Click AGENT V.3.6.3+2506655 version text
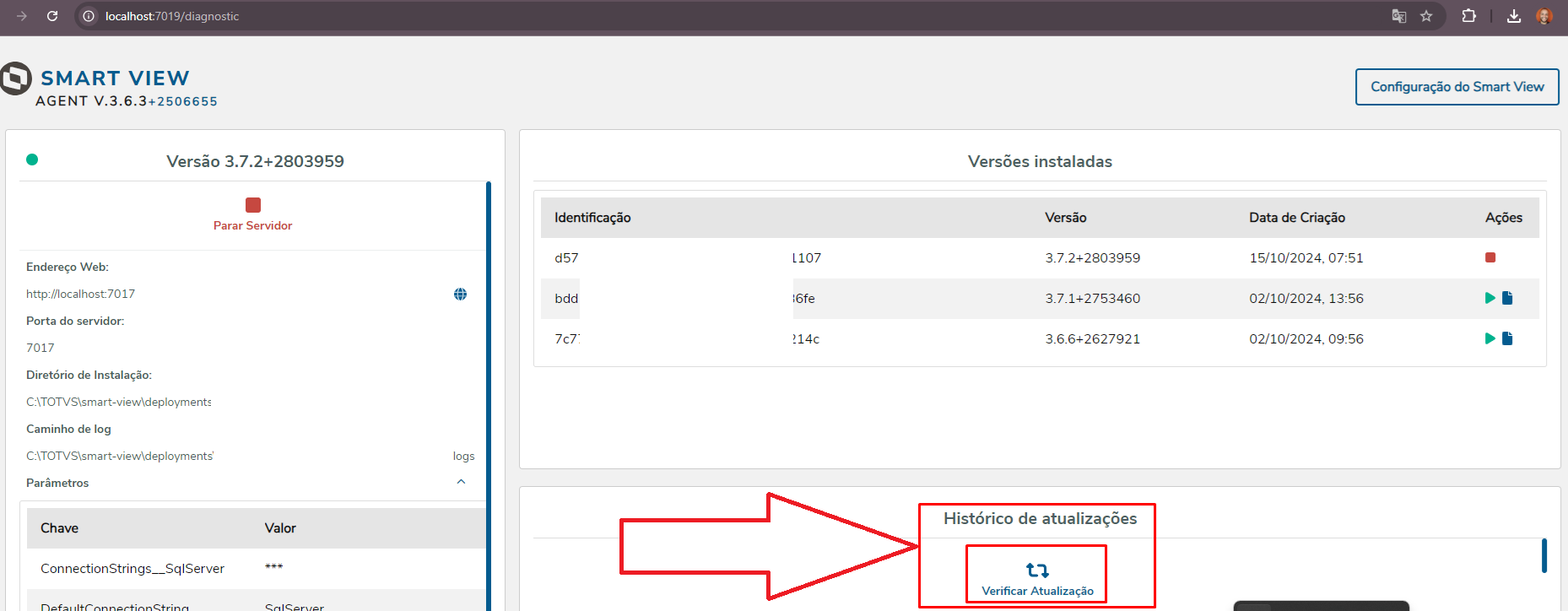1568x611 pixels. tap(127, 101)
